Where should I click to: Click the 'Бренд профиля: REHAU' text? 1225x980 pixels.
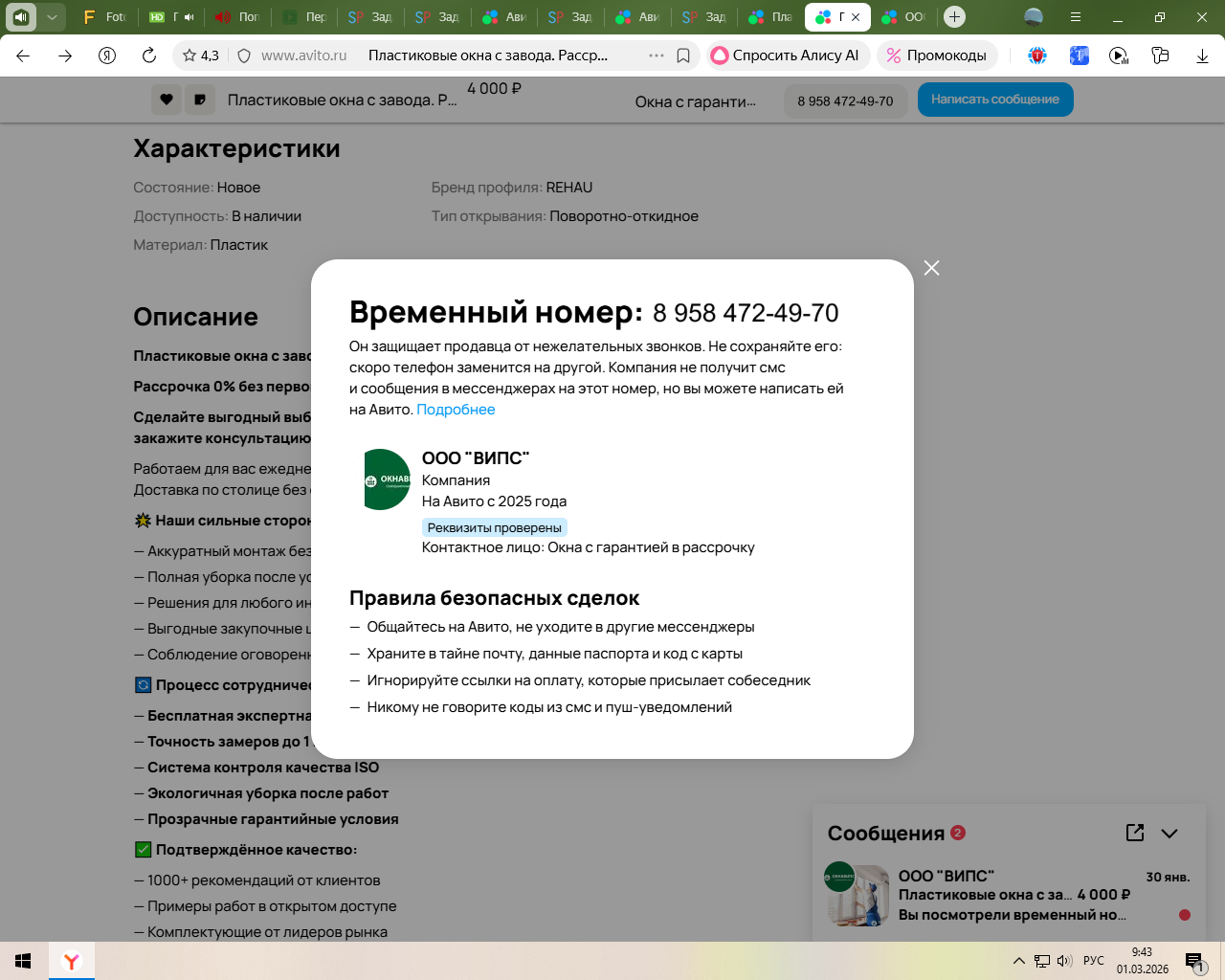(x=512, y=188)
